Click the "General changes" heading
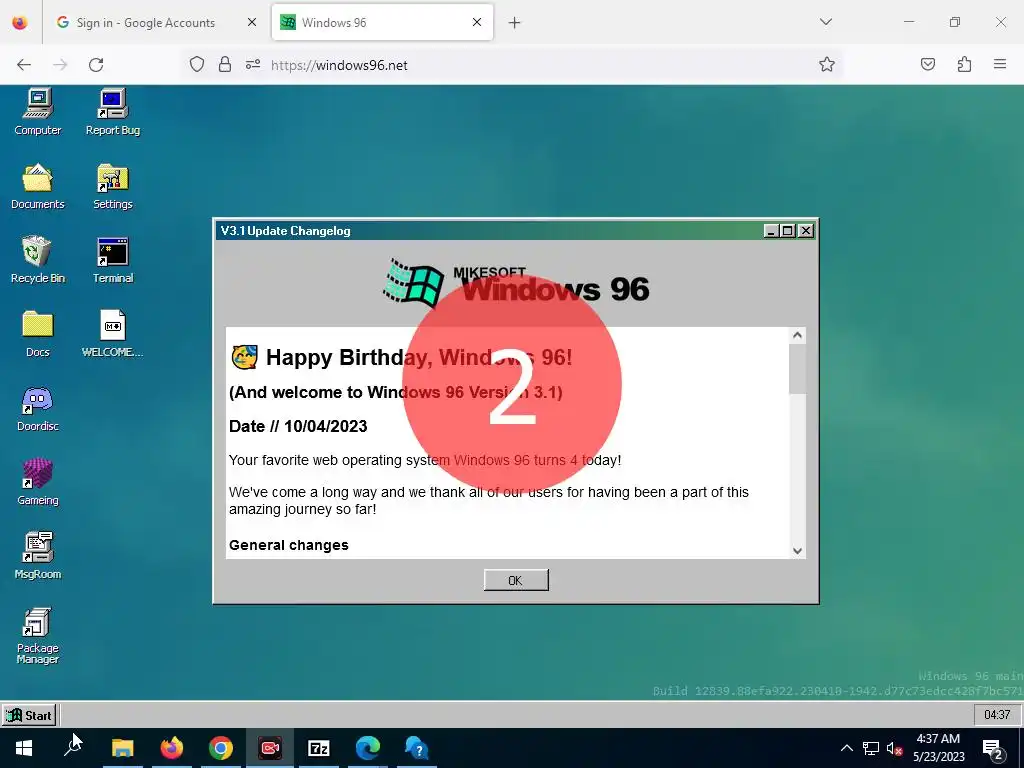This screenshot has height=768, width=1024. pyautogui.click(x=289, y=545)
